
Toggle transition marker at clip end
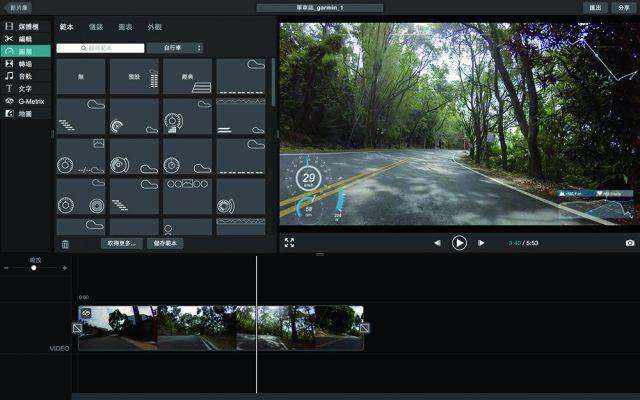[x=364, y=328]
